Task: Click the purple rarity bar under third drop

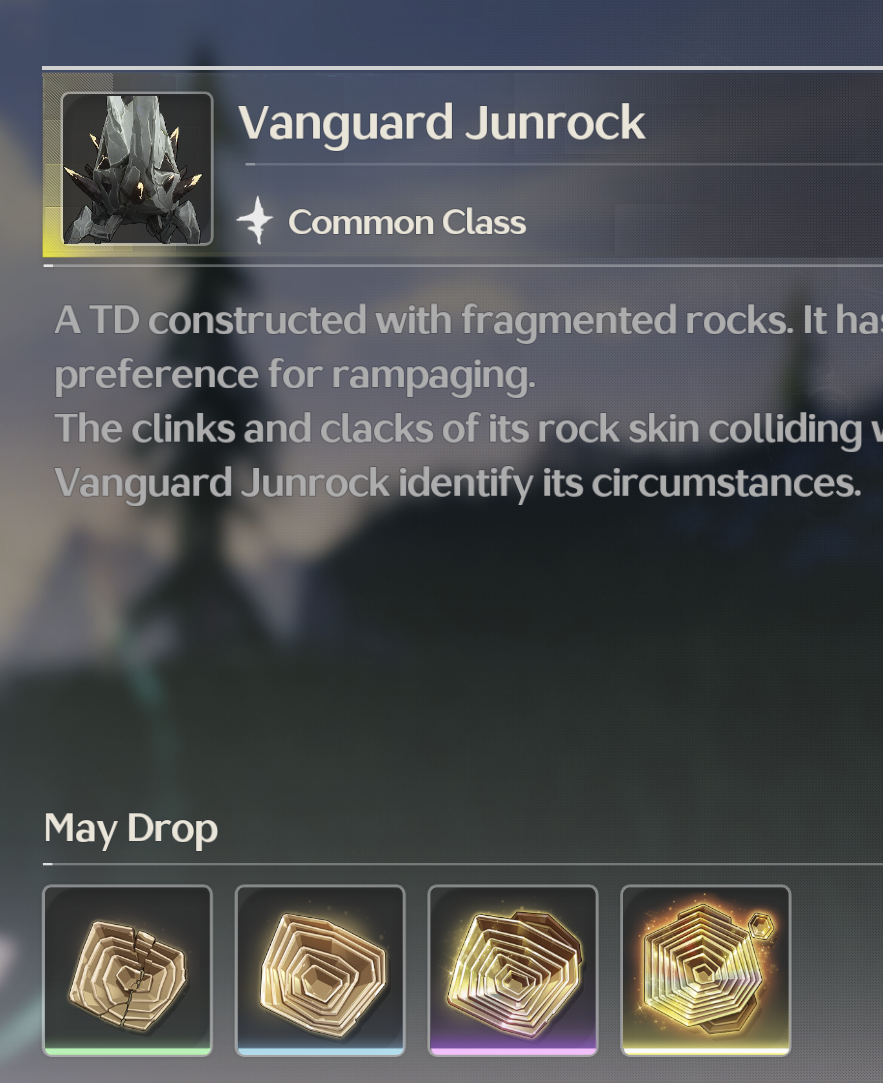Action: tap(513, 1052)
